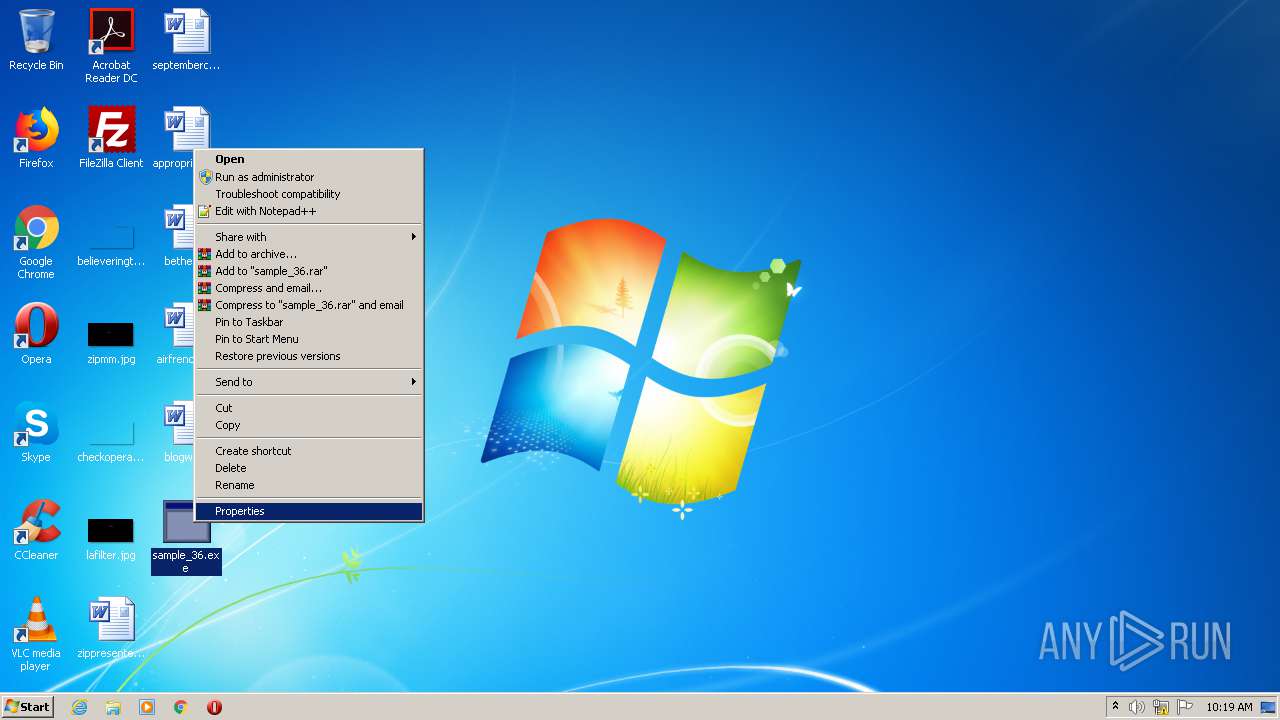Expand the Share with submenu

click(x=309, y=237)
